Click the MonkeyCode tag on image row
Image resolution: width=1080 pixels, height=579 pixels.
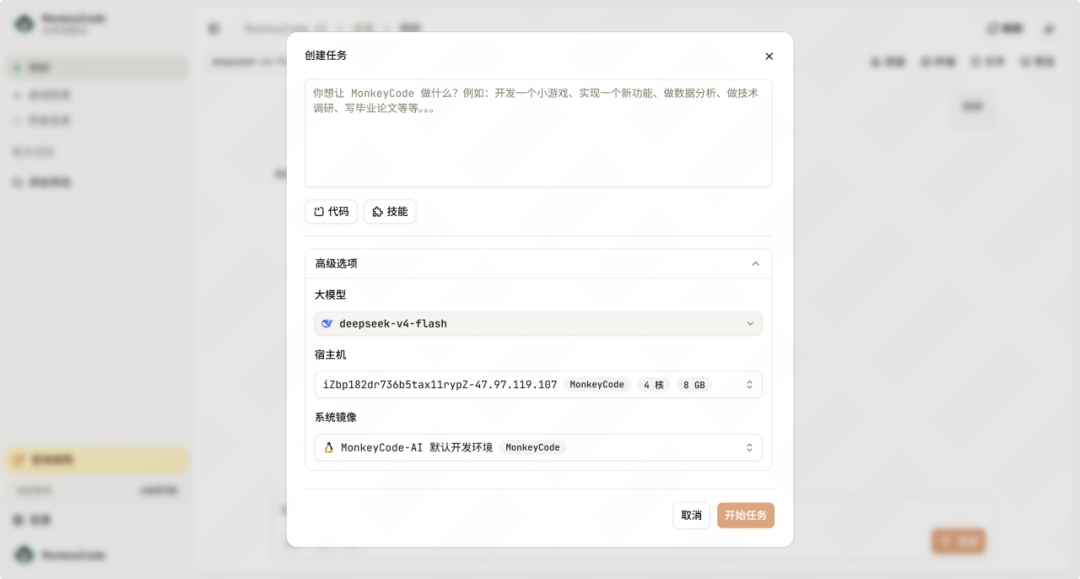[x=532, y=448]
